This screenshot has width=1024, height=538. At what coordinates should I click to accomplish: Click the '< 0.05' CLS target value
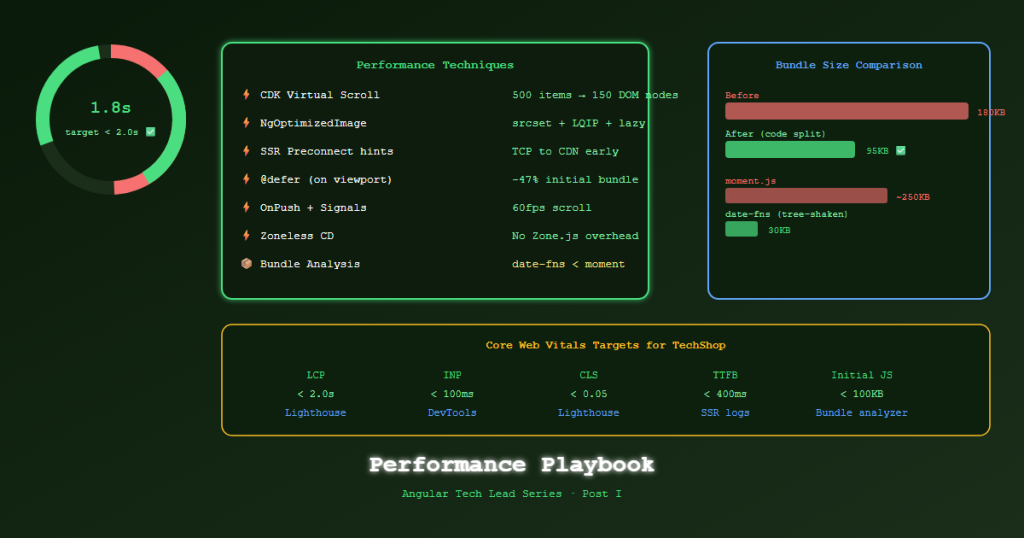(x=588, y=394)
